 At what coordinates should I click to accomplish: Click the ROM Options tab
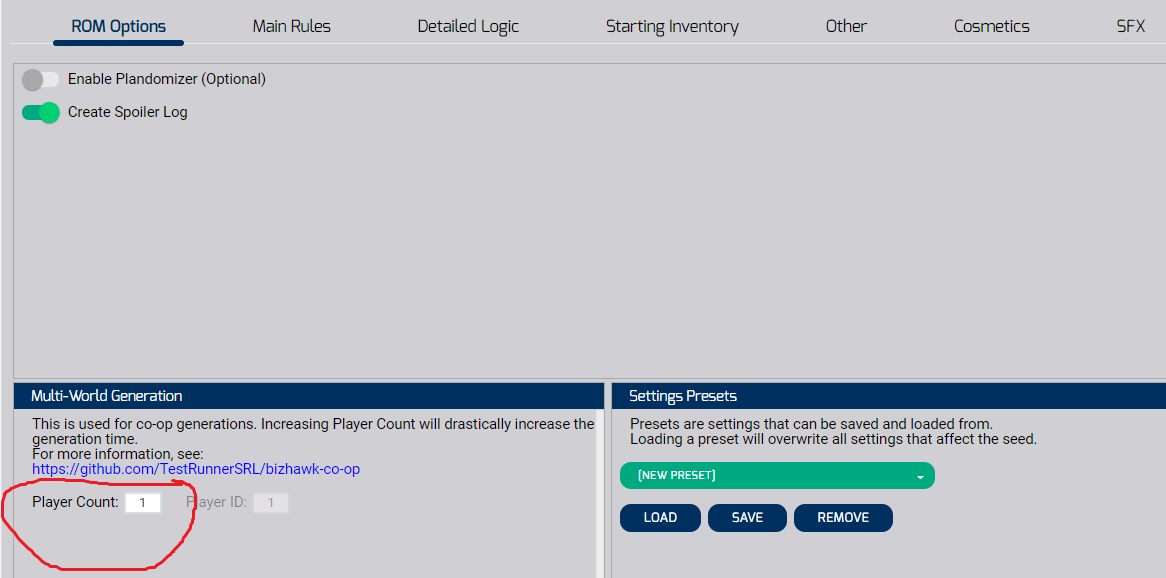tap(118, 26)
